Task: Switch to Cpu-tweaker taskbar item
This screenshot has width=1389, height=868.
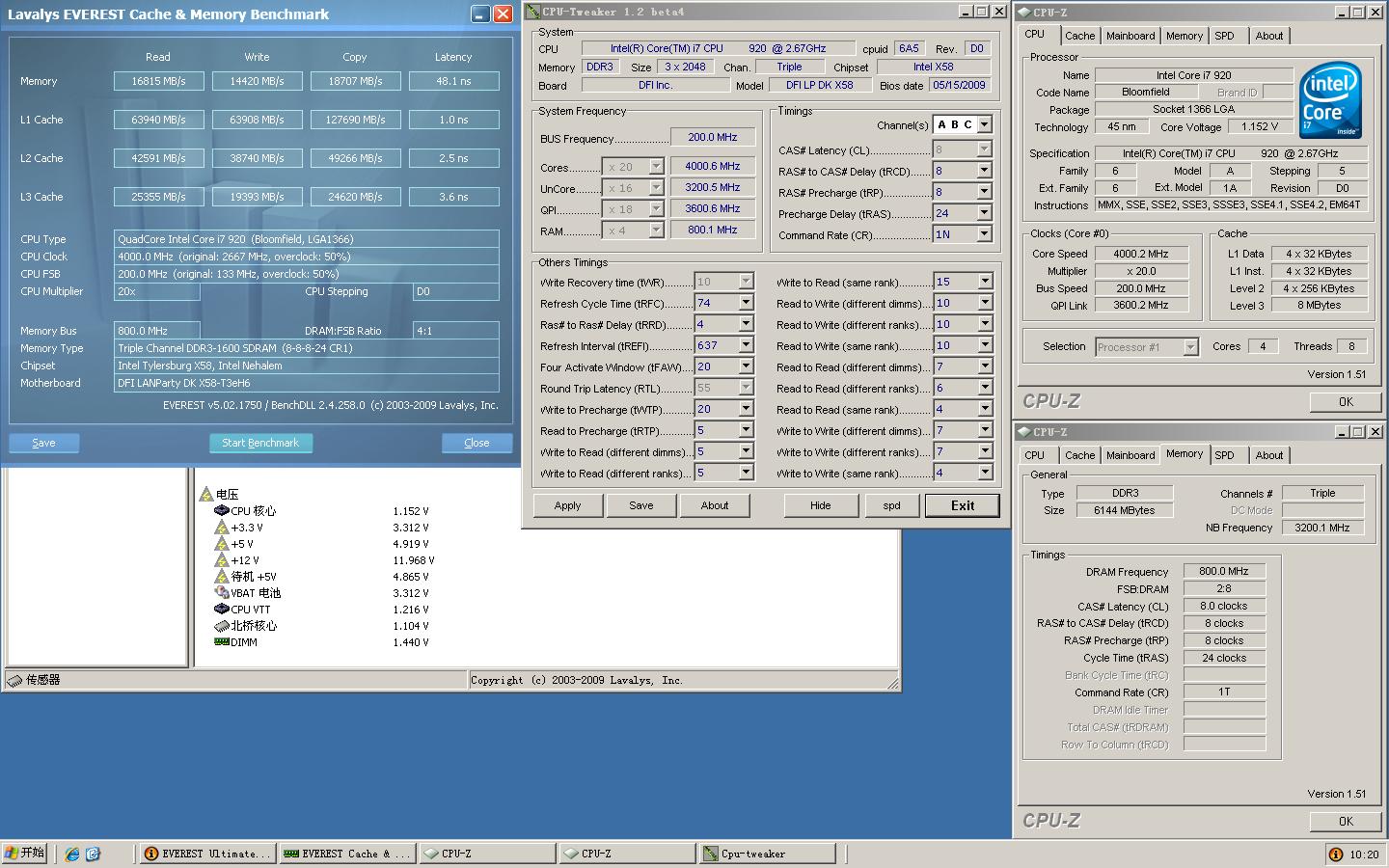Action: pyautogui.click(x=767, y=854)
